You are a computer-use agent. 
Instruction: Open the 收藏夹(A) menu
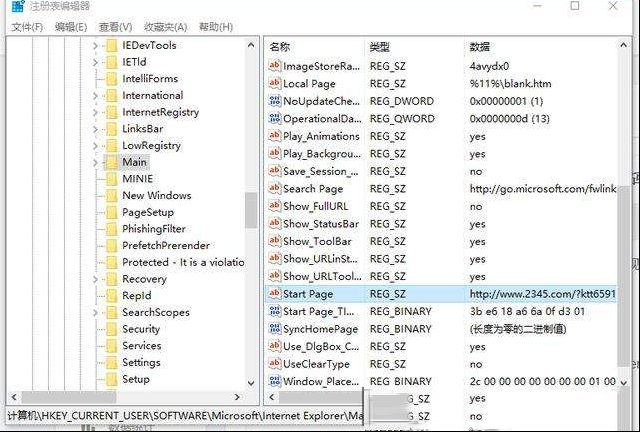(165, 27)
